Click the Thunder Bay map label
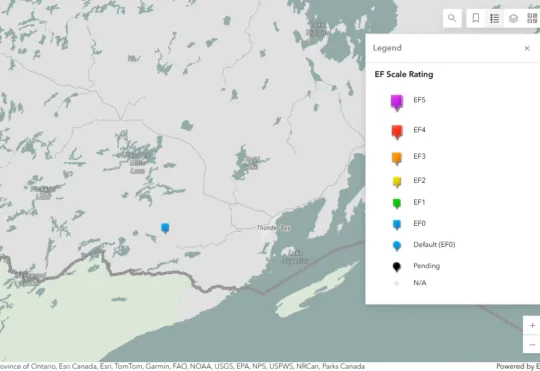The height and width of the screenshot is (371, 540). coord(274,228)
